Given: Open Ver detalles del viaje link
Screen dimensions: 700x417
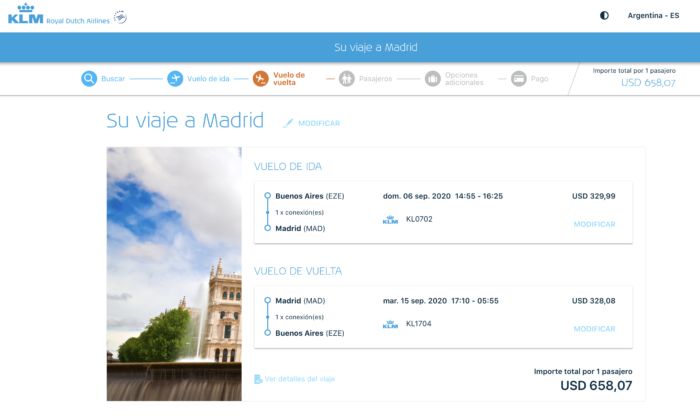Looking at the screenshot, I should pyautogui.click(x=300, y=379).
